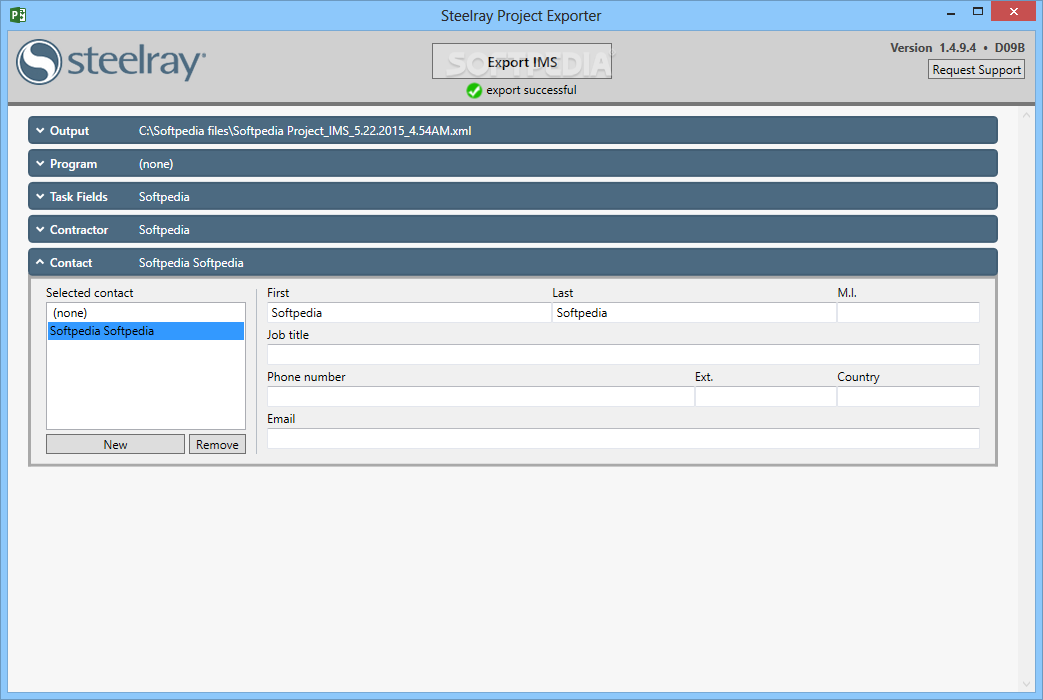Maximize the Steelray Project Exporter window
Screen dimensions: 1043x700
pyautogui.click(x=977, y=12)
